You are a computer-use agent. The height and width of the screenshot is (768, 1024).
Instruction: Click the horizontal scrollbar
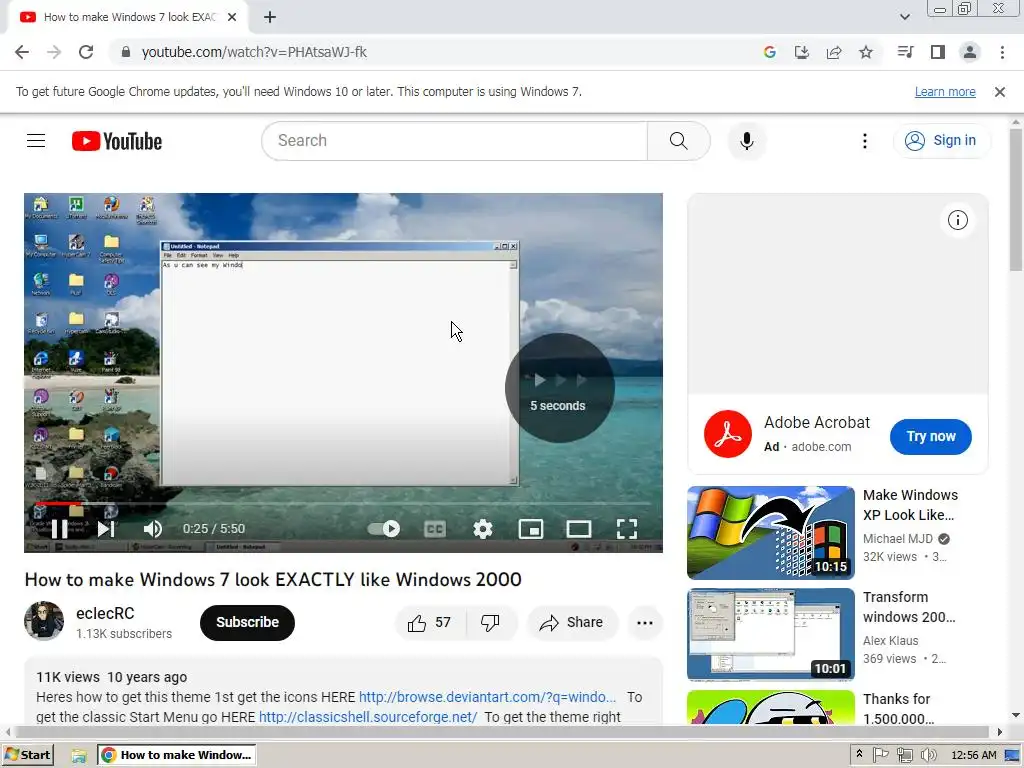504,732
